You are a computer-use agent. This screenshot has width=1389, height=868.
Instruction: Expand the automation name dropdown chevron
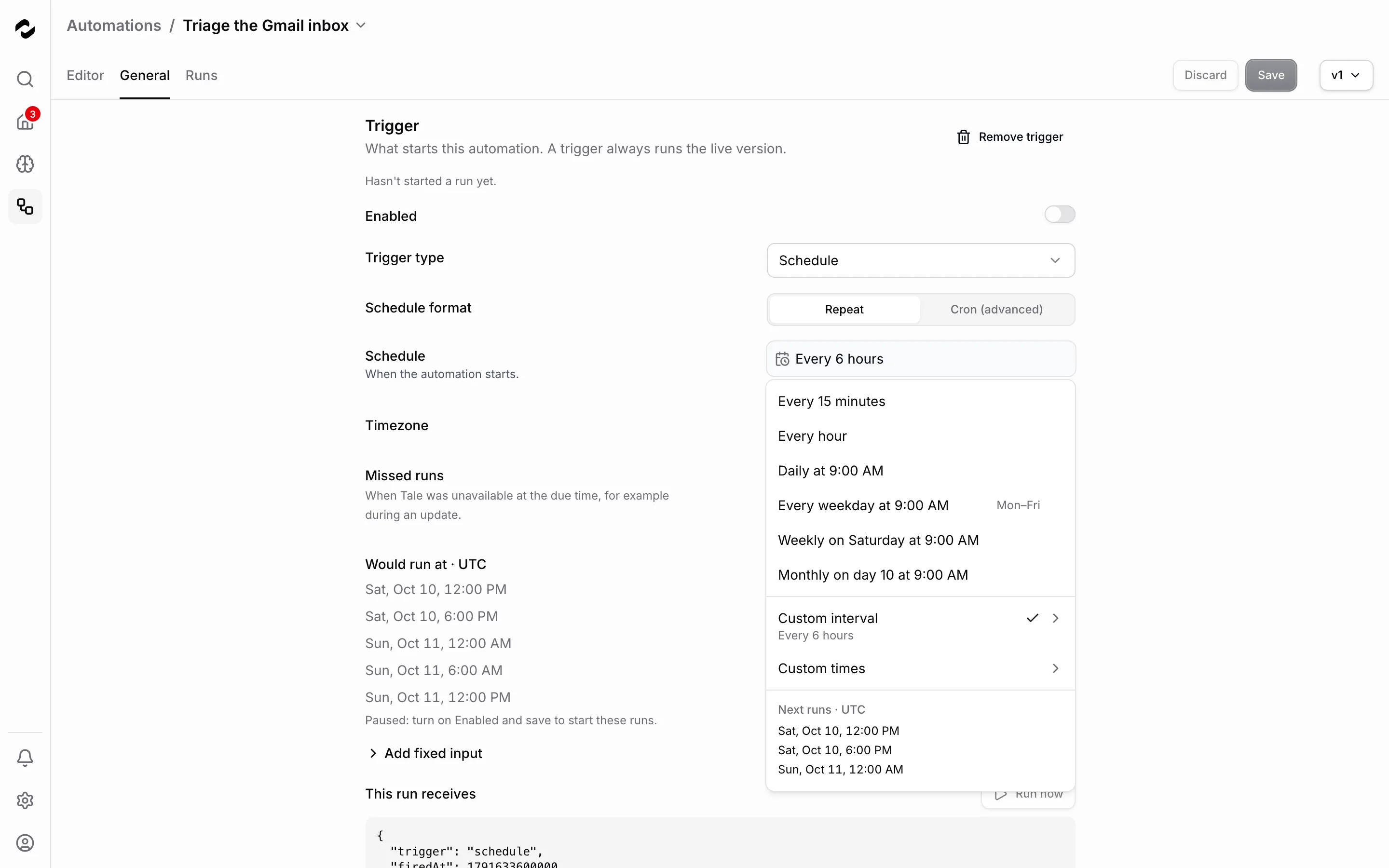(361, 25)
